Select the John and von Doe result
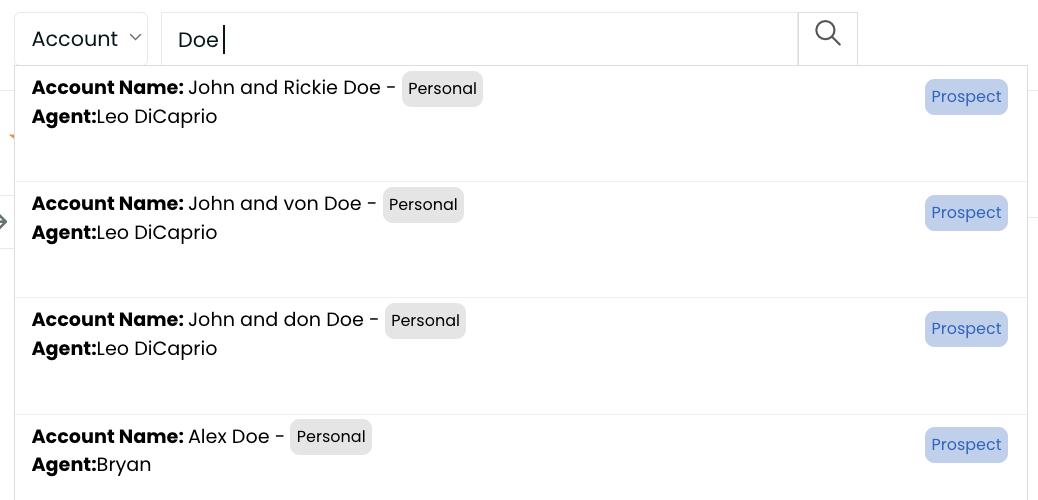1038x500 pixels. point(521,240)
